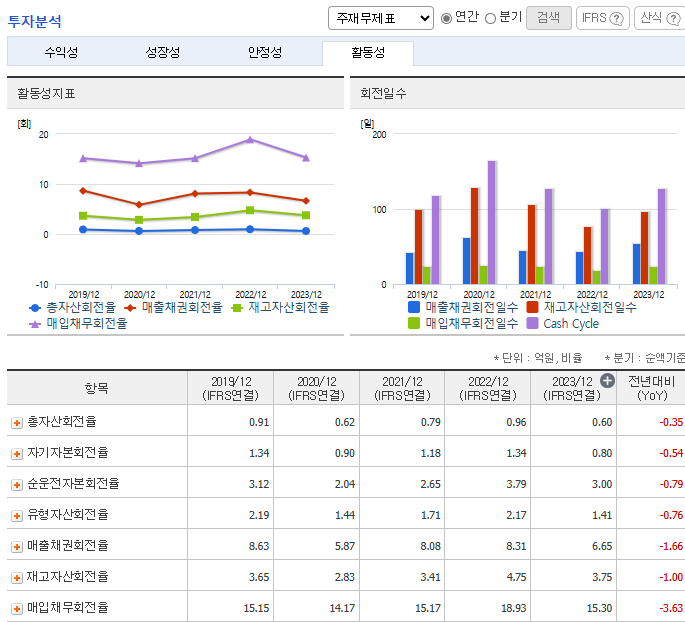
Task: Click 재고자산회전율 green legend marker
Action: coord(237,308)
